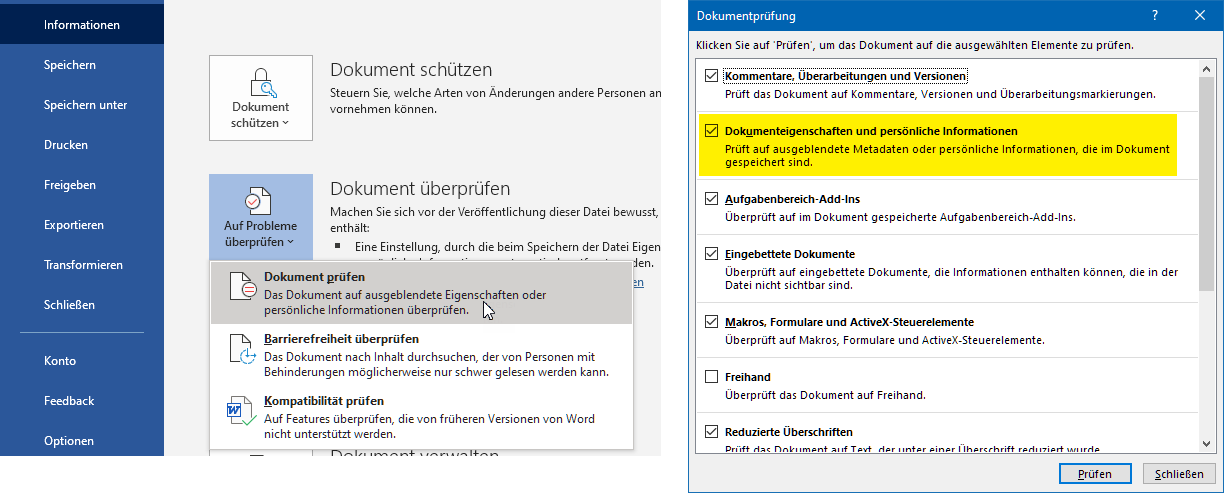
Task: Choose Exportieren from the sidebar
Action: [x=74, y=225]
